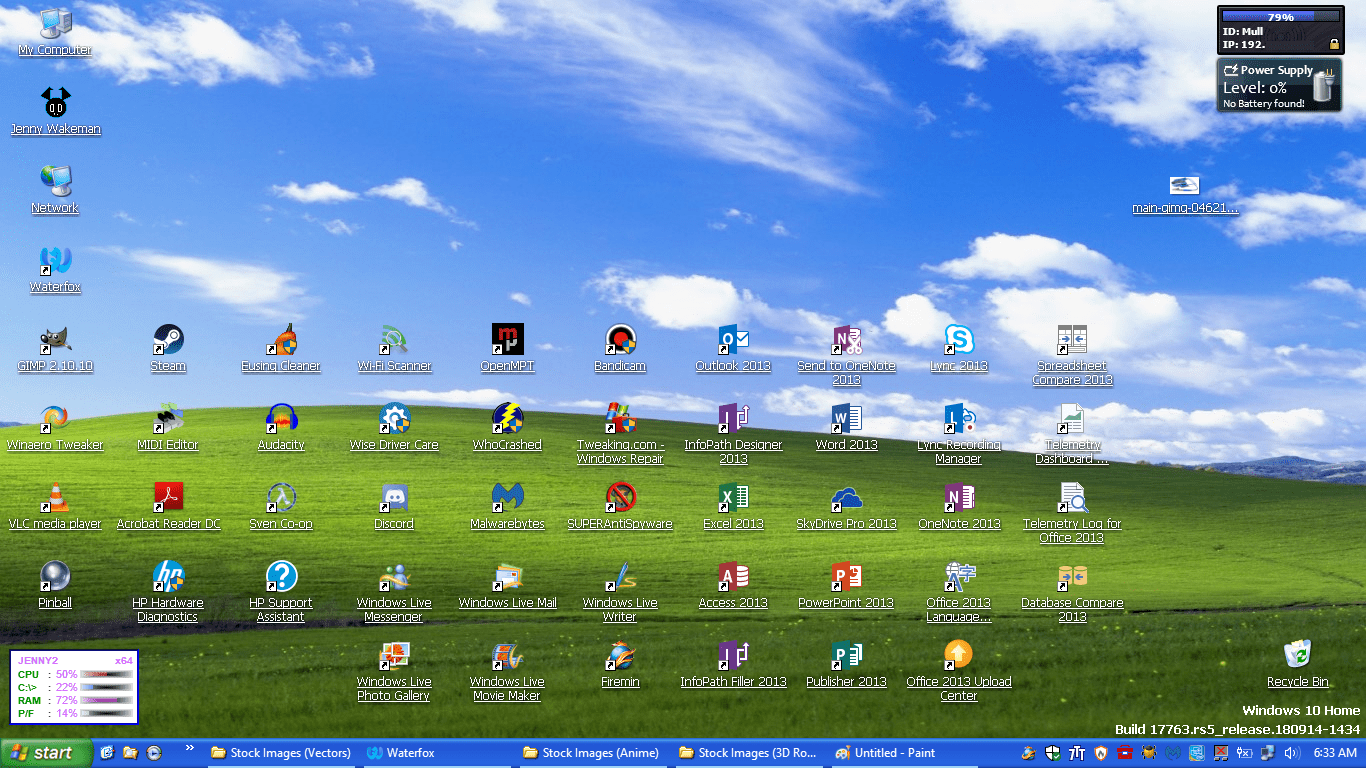The height and width of the screenshot is (768, 1366).
Task: Switch to Untitled - Paint taskbar button
Action: coord(906,754)
